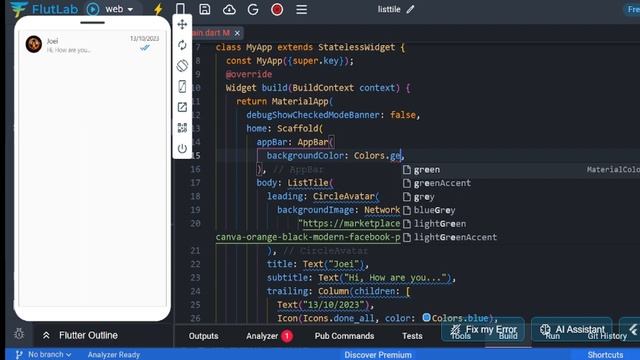
Task: Save the project with the floppy icon
Action: (204, 9)
